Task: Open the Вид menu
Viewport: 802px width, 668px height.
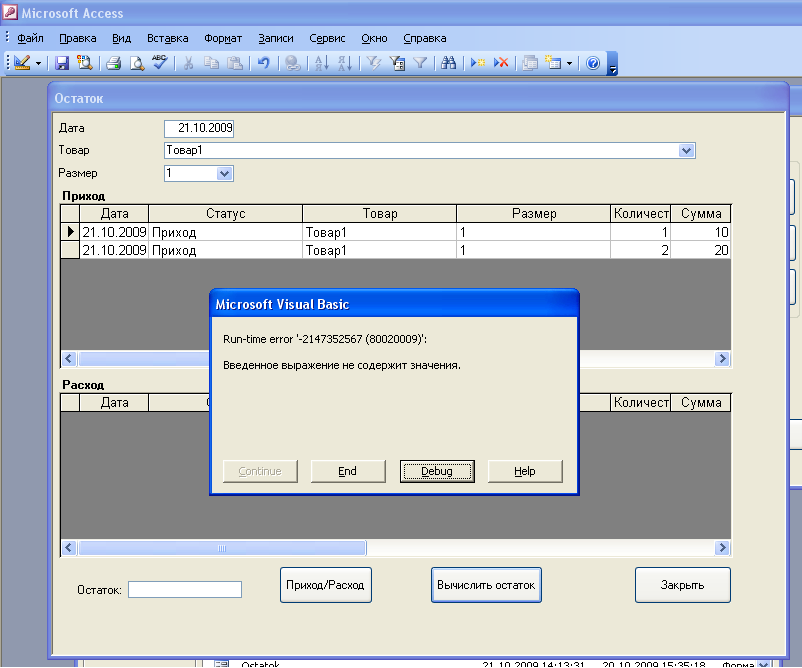Action: coord(122,38)
